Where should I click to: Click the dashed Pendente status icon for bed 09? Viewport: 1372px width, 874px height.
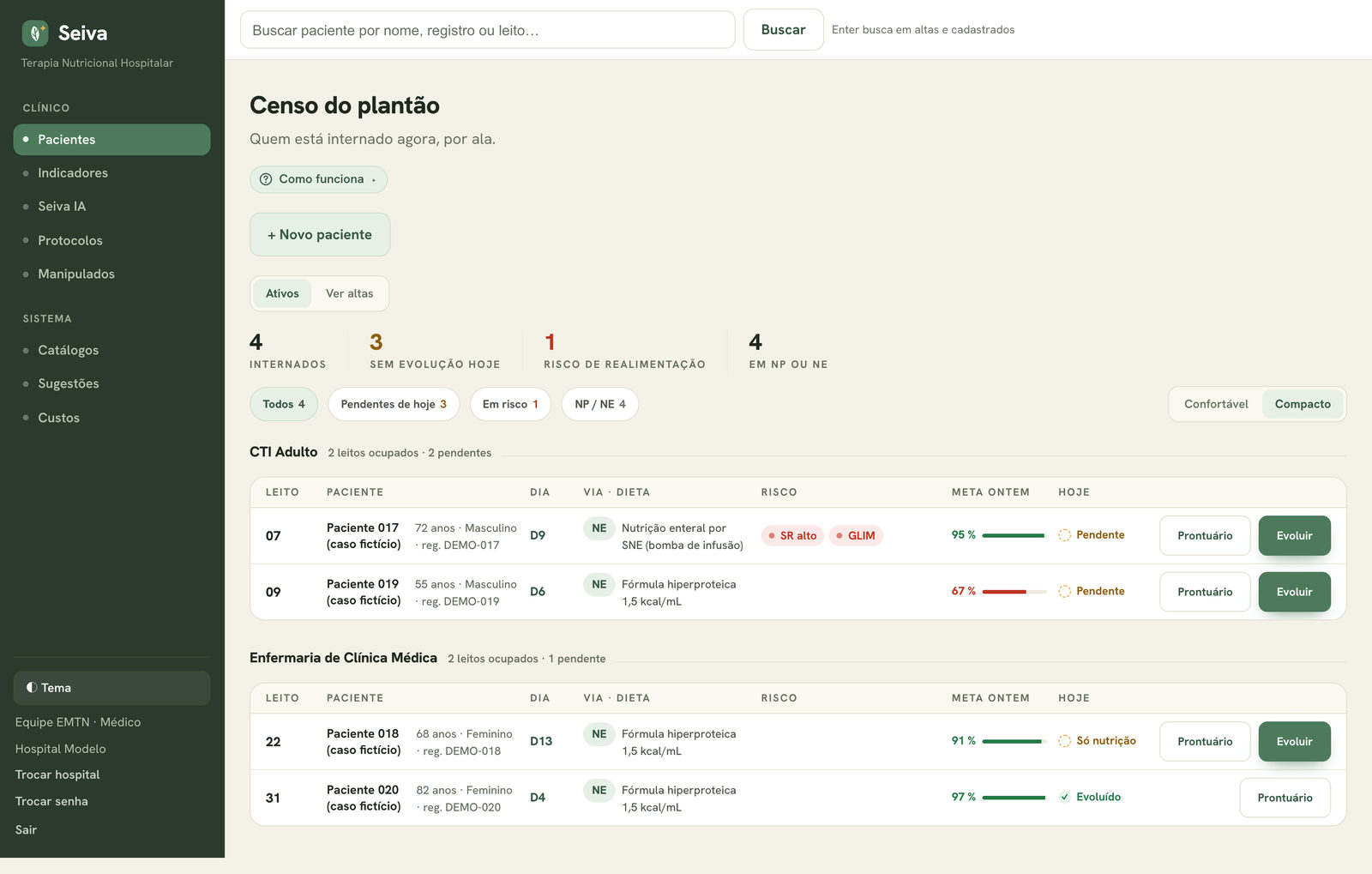1064,592
